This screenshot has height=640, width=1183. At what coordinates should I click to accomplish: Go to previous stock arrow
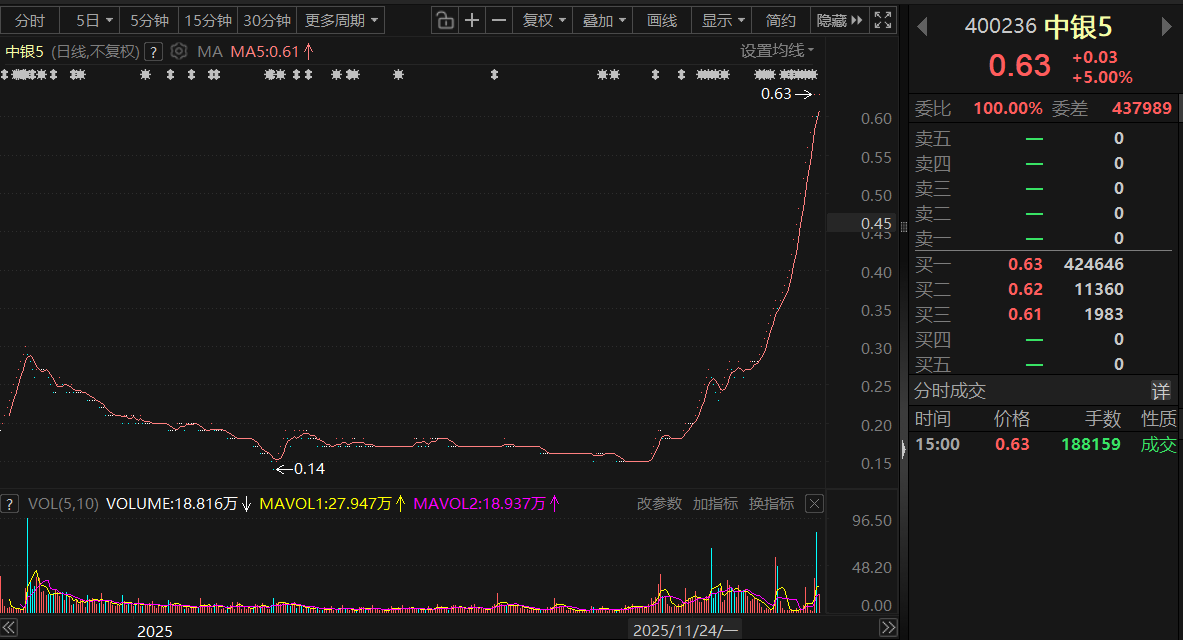921,27
